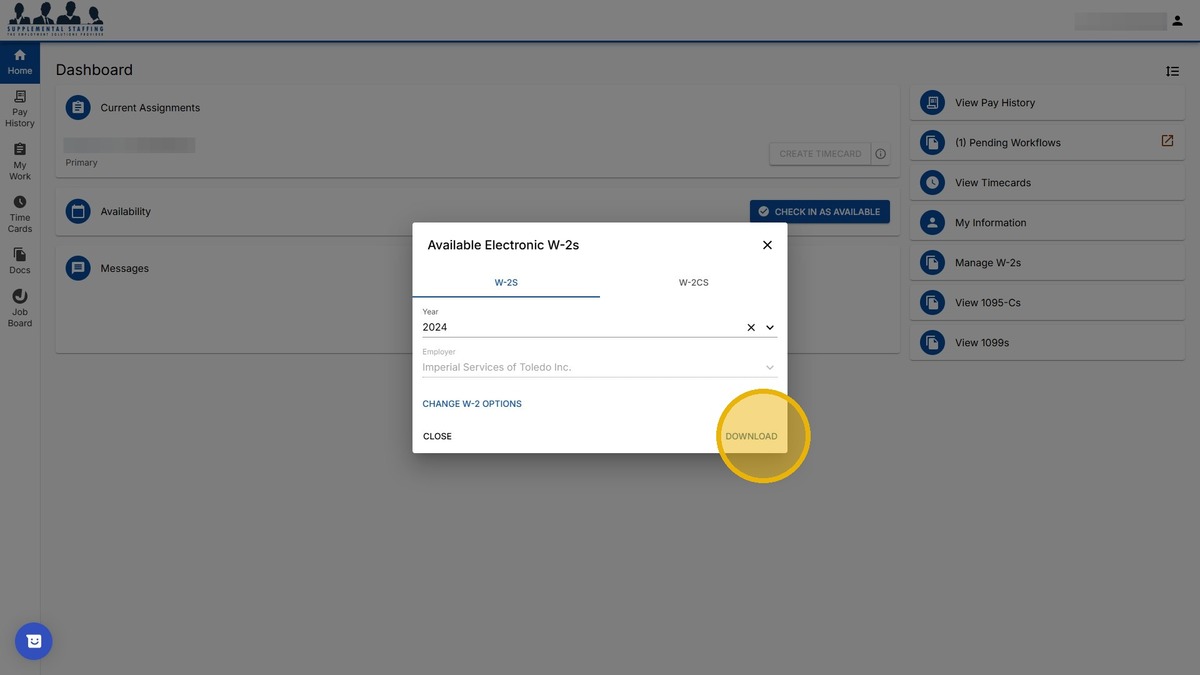The image size is (1200, 675).
Task: Open the Job Board sidebar icon
Action: (x=20, y=308)
